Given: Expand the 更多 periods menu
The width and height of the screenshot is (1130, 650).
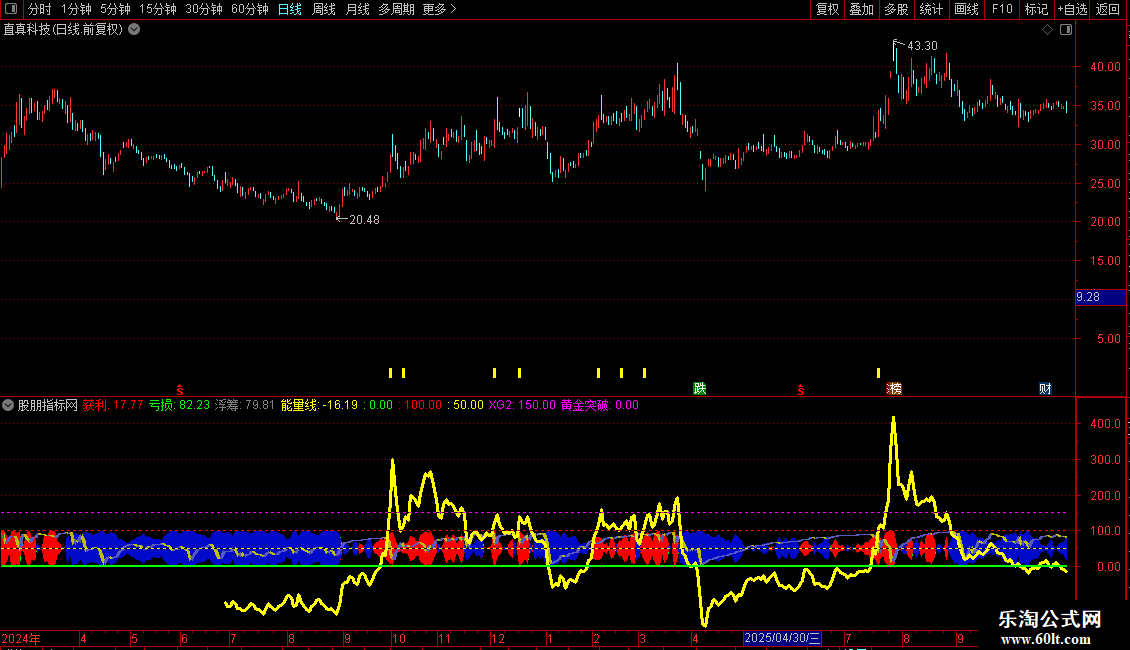Looking at the screenshot, I should pos(439,9).
